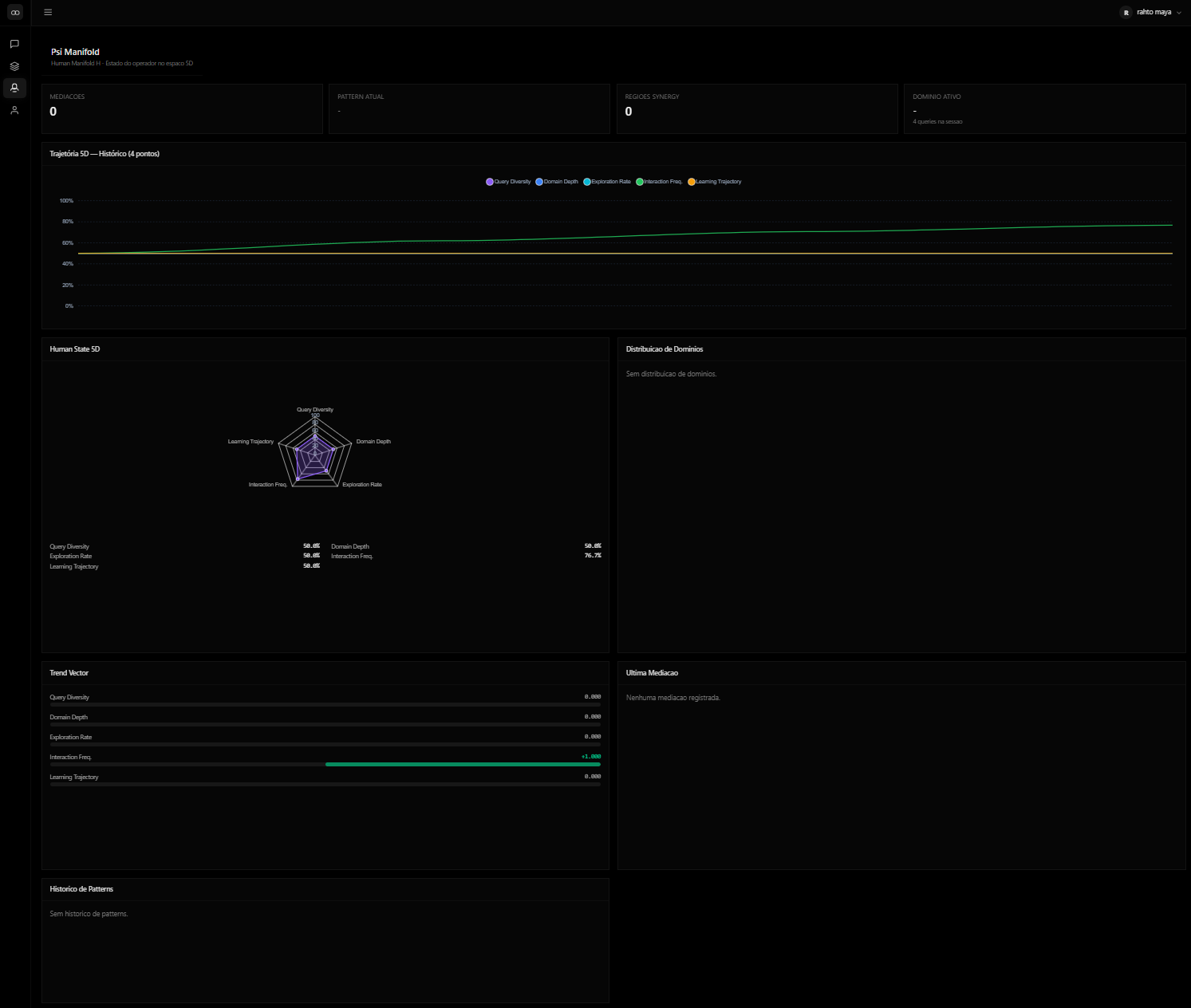
Task: Click the PATTERN ATUAL card label
Action: [x=361, y=96]
